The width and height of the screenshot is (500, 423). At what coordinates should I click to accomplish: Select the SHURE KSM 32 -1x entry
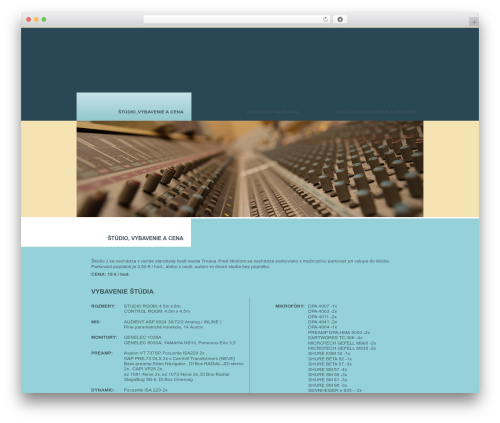click(x=329, y=353)
